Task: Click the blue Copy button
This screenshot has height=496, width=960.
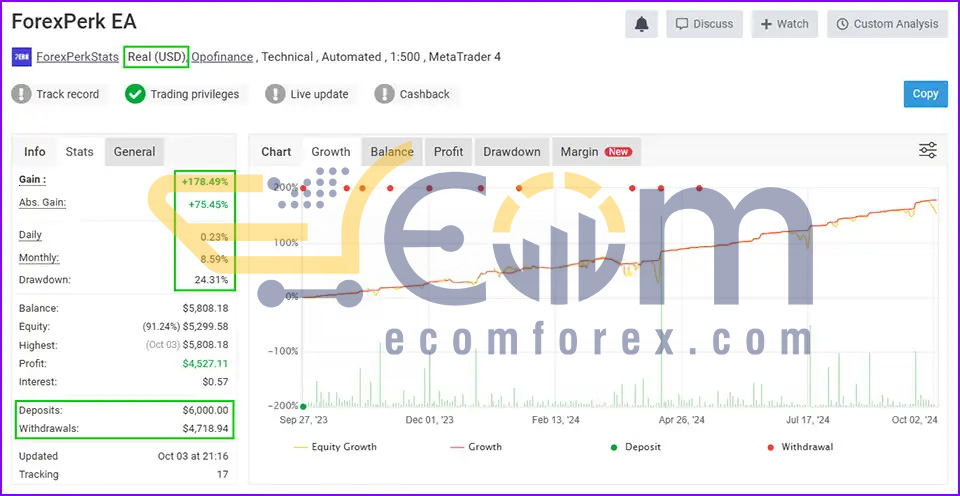Action: 925,94
